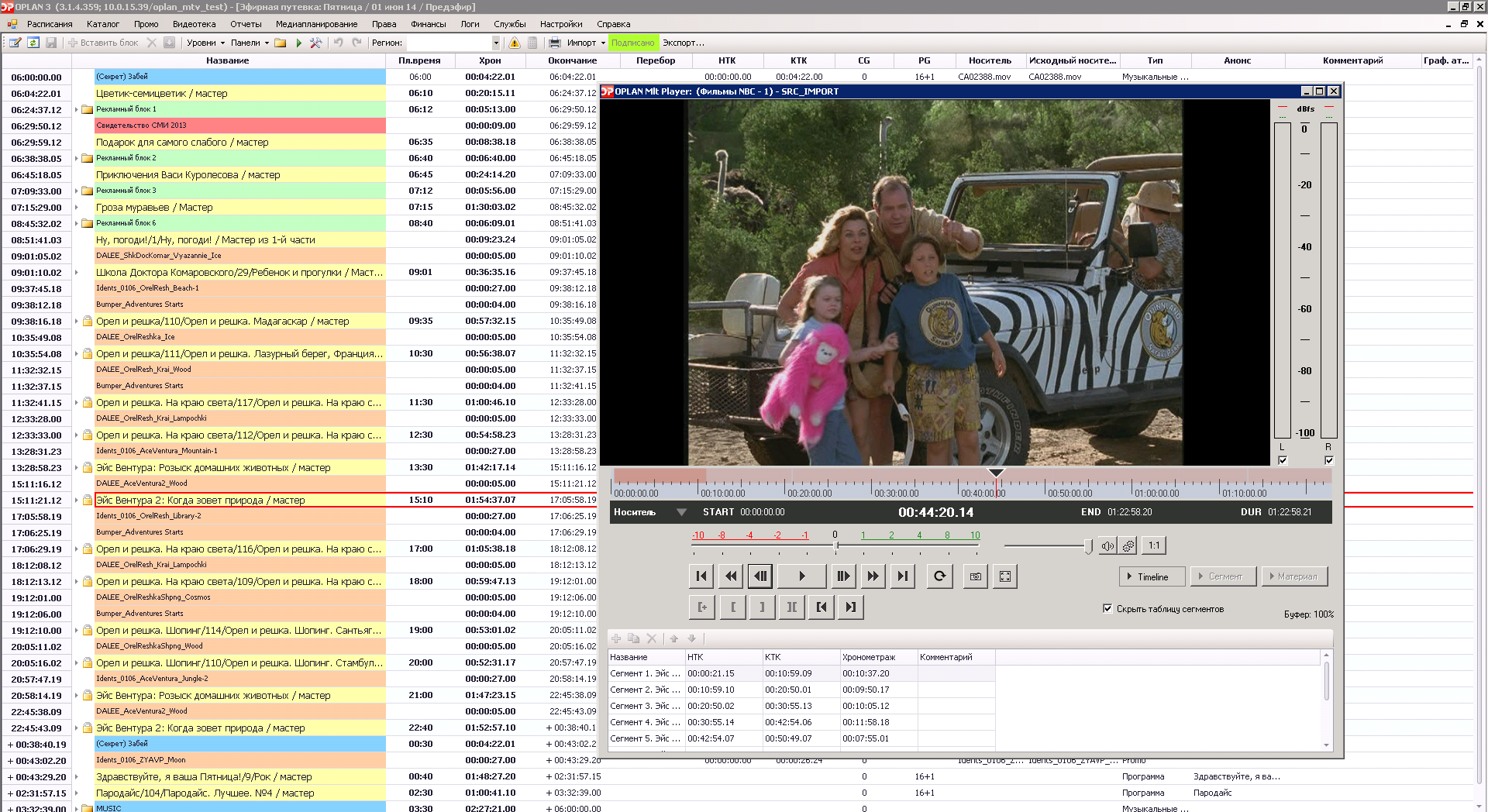Toggle the R audio channel checkbox

click(x=1329, y=460)
